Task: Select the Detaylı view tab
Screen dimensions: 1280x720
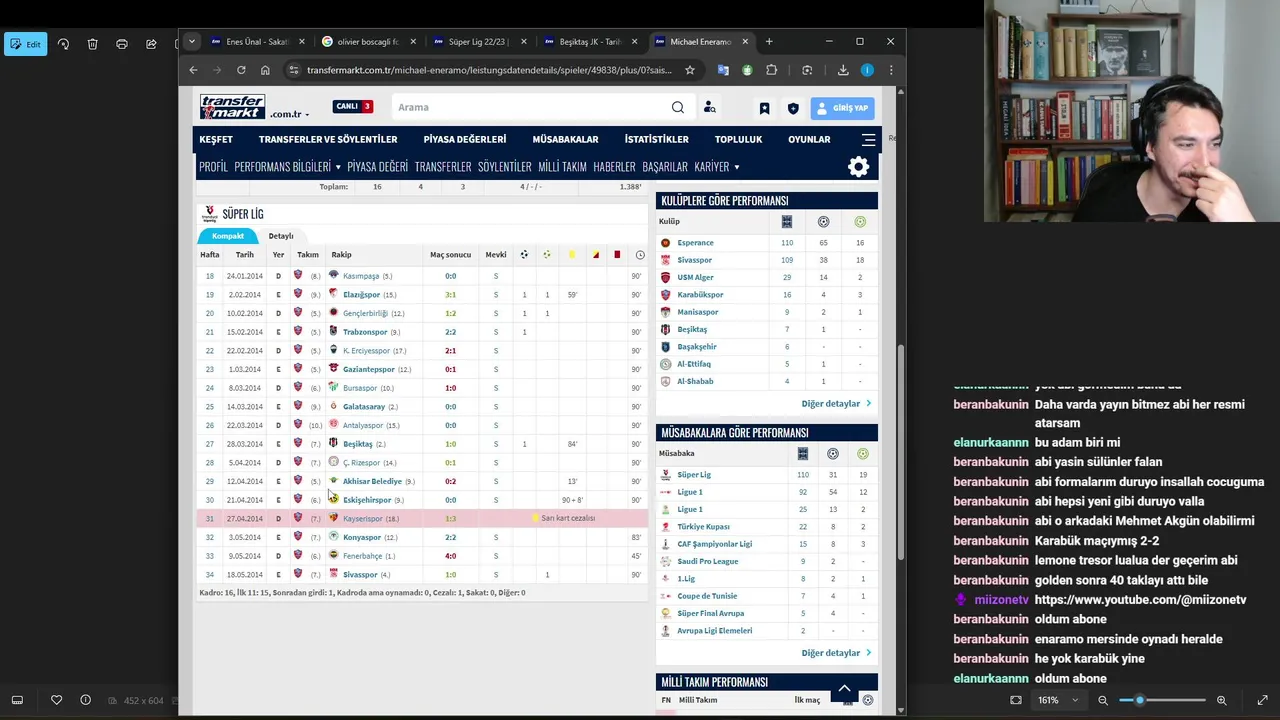Action: pos(281,236)
